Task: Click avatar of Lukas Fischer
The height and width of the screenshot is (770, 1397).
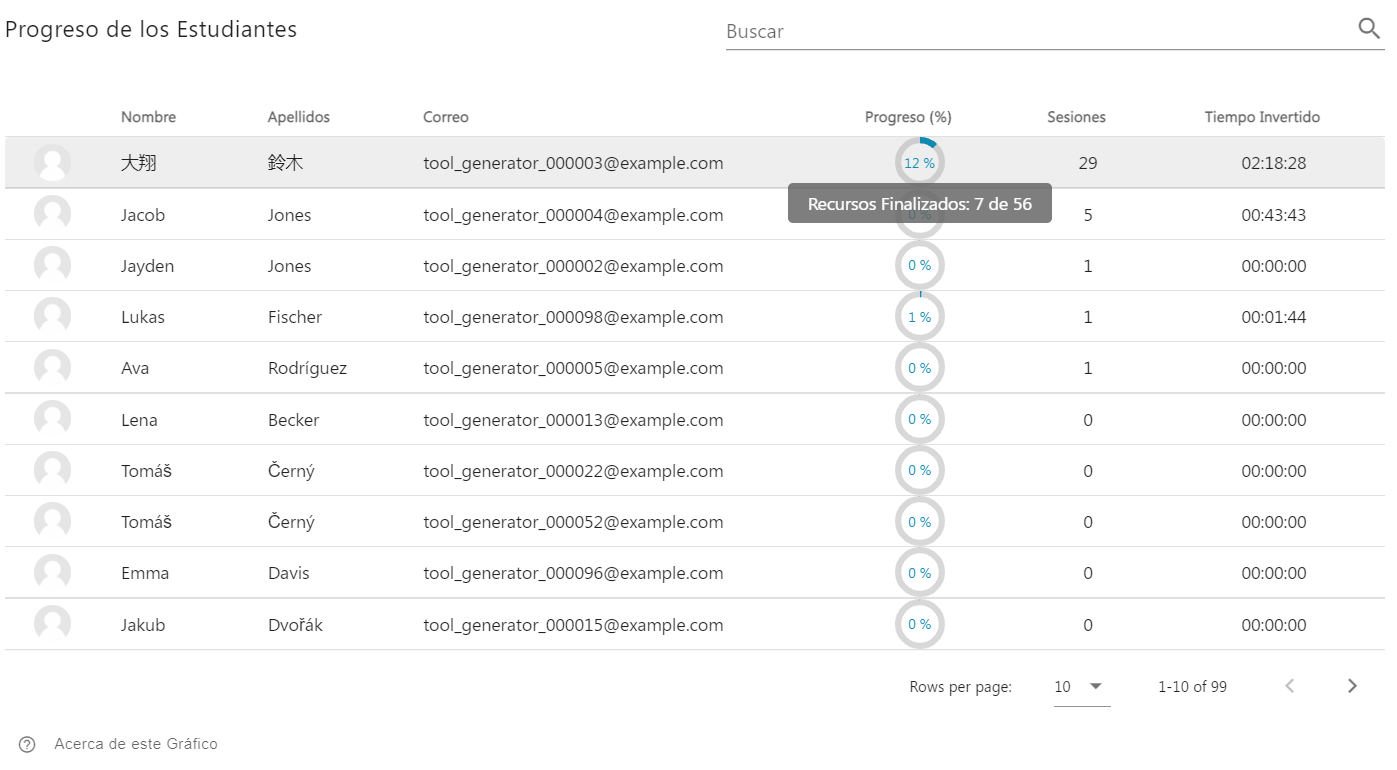Action: coord(52,316)
